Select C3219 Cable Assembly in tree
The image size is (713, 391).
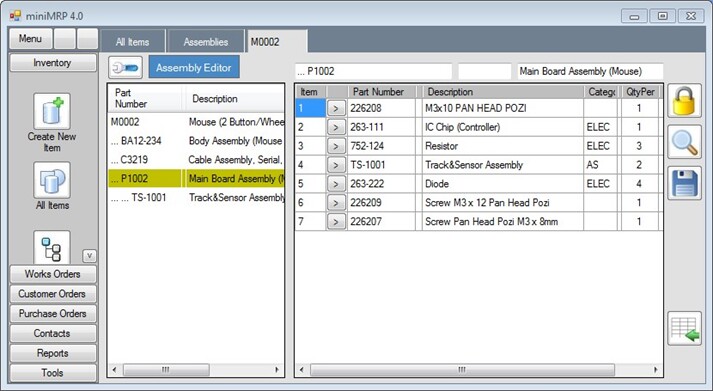196,160
